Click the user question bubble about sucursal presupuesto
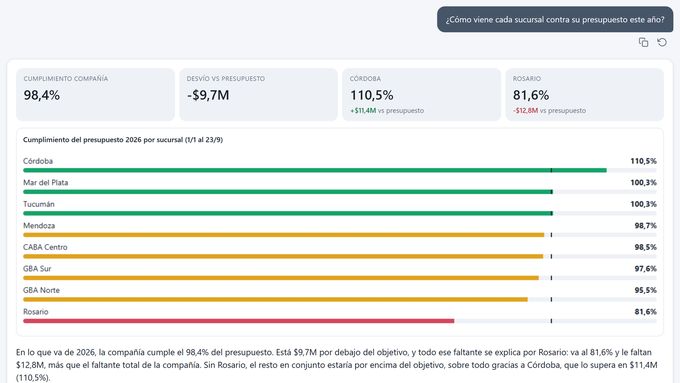 555,20
